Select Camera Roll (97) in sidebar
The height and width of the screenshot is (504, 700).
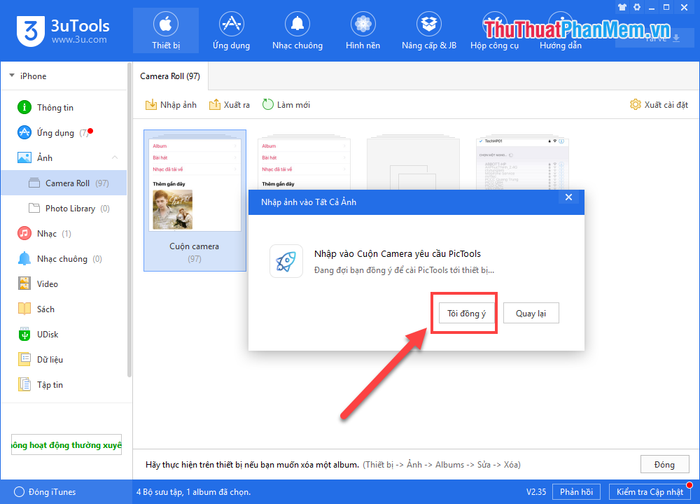click(63, 183)
